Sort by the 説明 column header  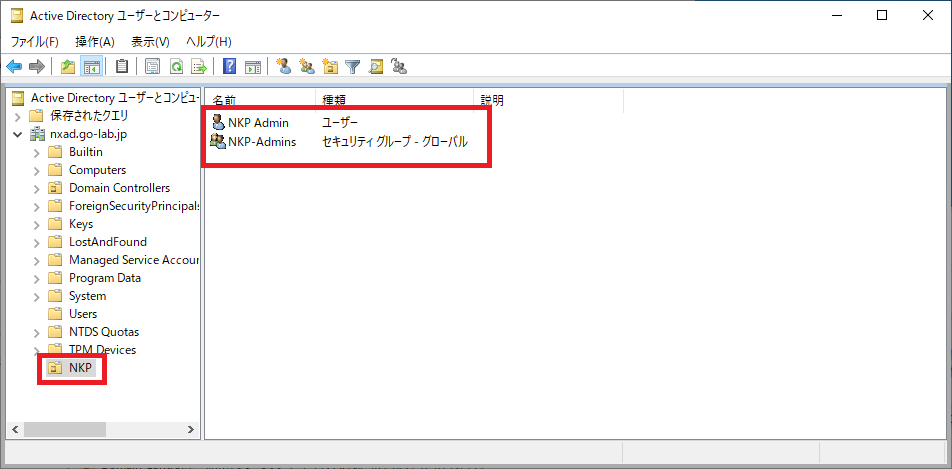point(549,100)
